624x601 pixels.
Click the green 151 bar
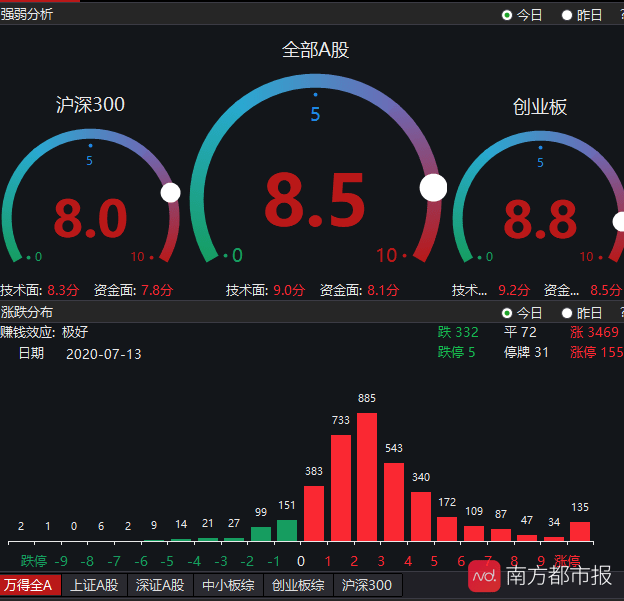(287, 530)
